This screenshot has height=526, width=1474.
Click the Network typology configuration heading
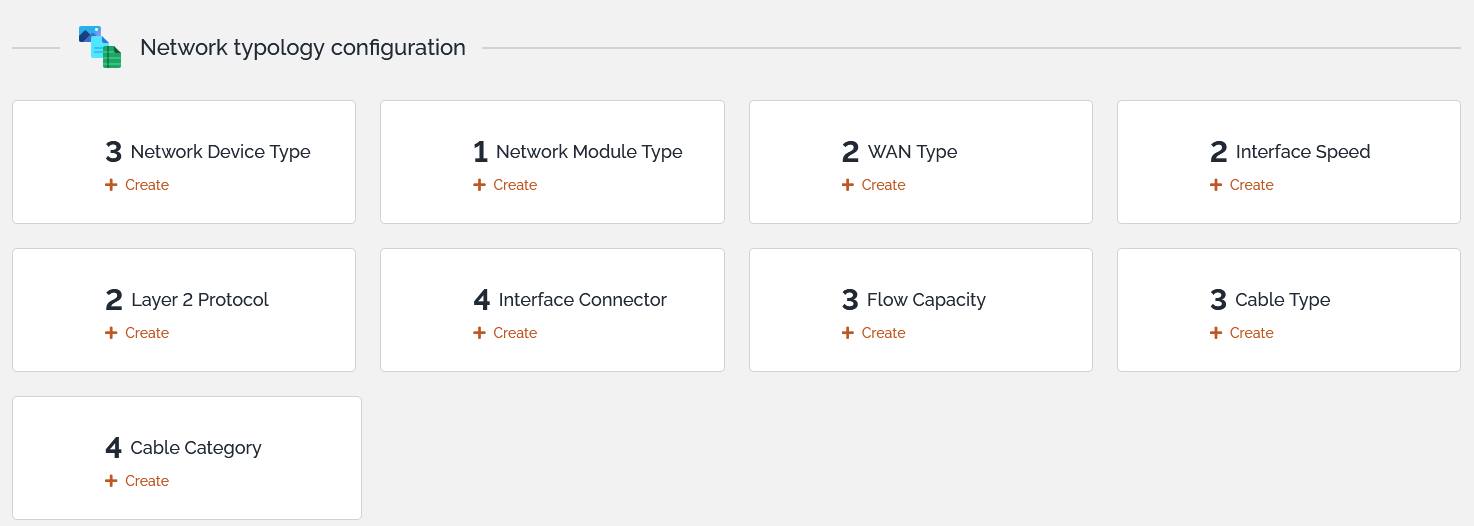tap(303, 47)
